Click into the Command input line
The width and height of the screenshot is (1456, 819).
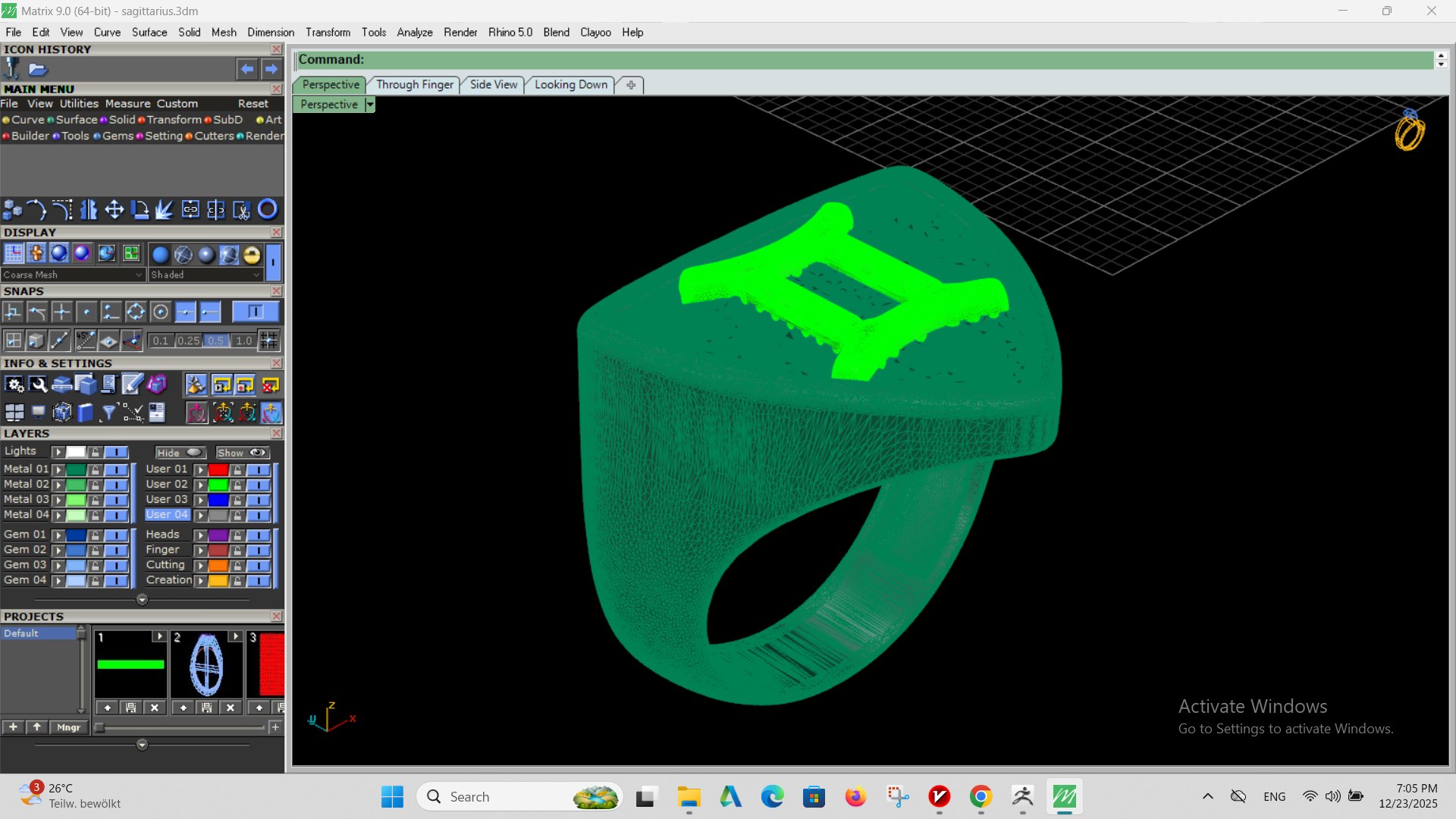pyautogui.click(x=864, y=60)
